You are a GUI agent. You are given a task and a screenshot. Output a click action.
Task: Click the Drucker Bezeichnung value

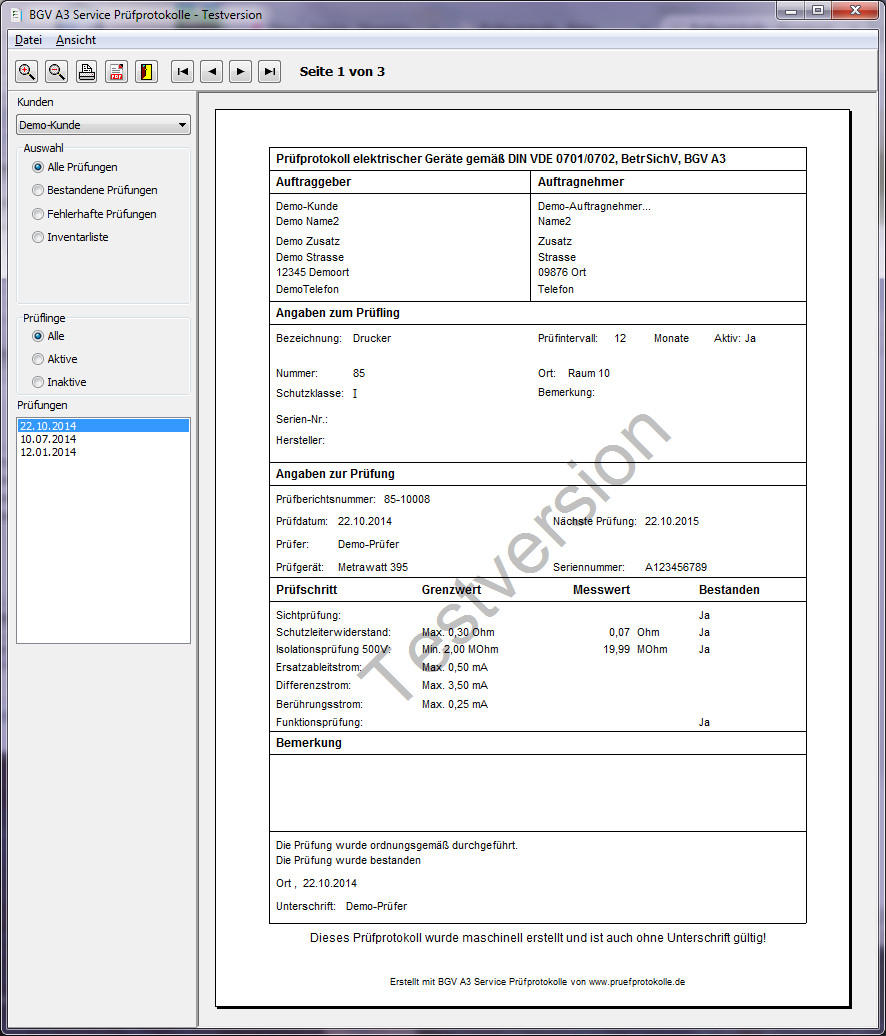[x=372, y=338]
